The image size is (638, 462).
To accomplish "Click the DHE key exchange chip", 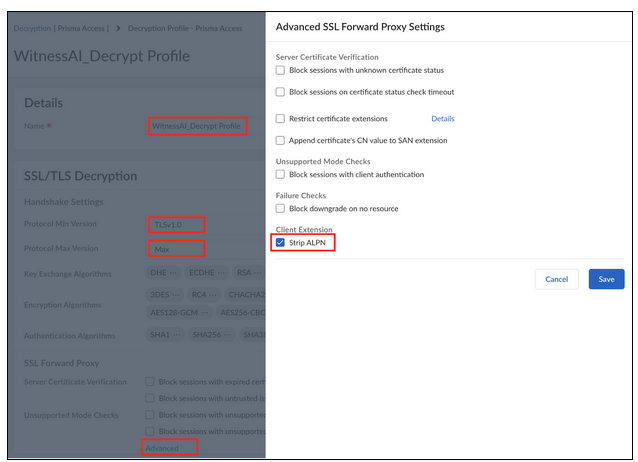I will tap(163, 272).
